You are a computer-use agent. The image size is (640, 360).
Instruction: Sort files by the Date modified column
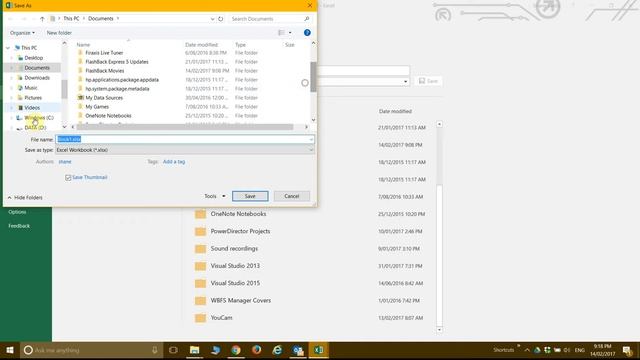coord(202,45)
